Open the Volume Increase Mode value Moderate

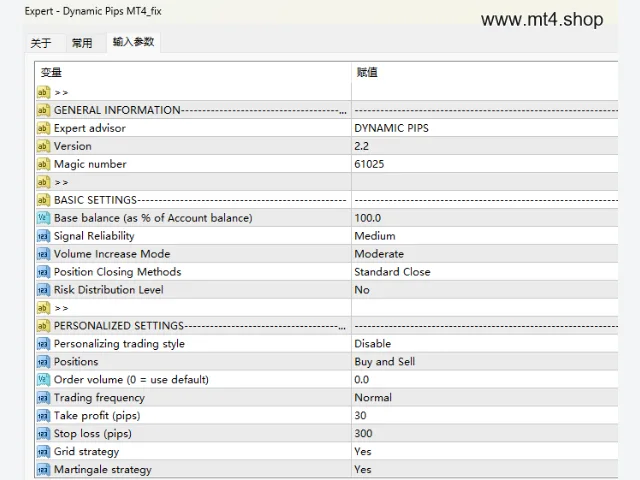(379, 254)
